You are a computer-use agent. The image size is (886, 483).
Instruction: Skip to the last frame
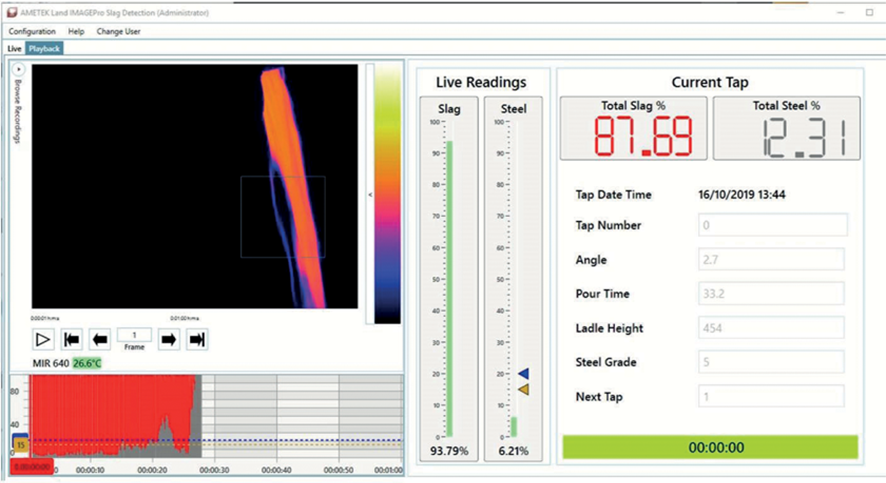coord(198,340)
